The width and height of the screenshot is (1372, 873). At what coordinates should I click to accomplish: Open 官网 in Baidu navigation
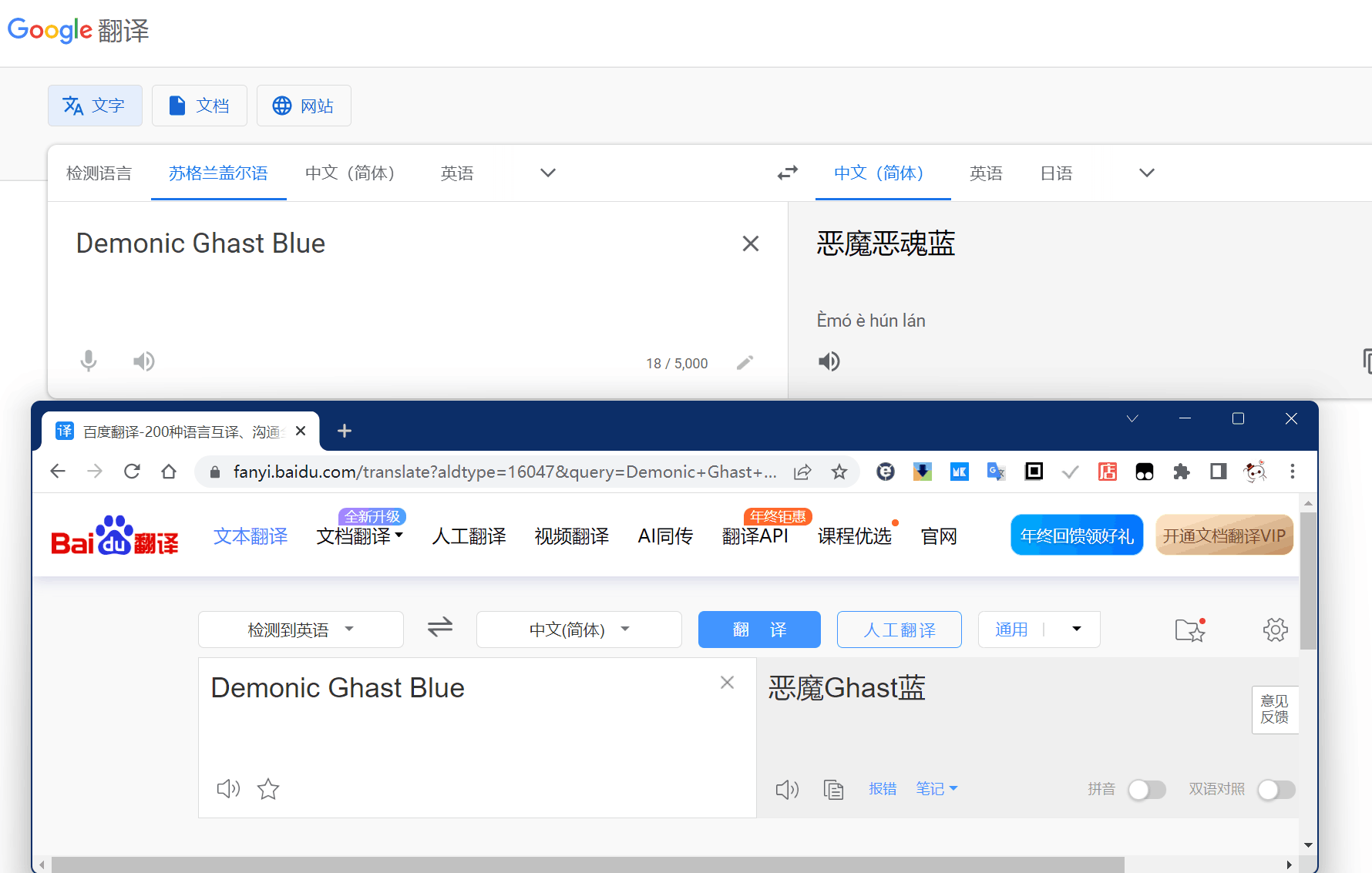[939, 536]
